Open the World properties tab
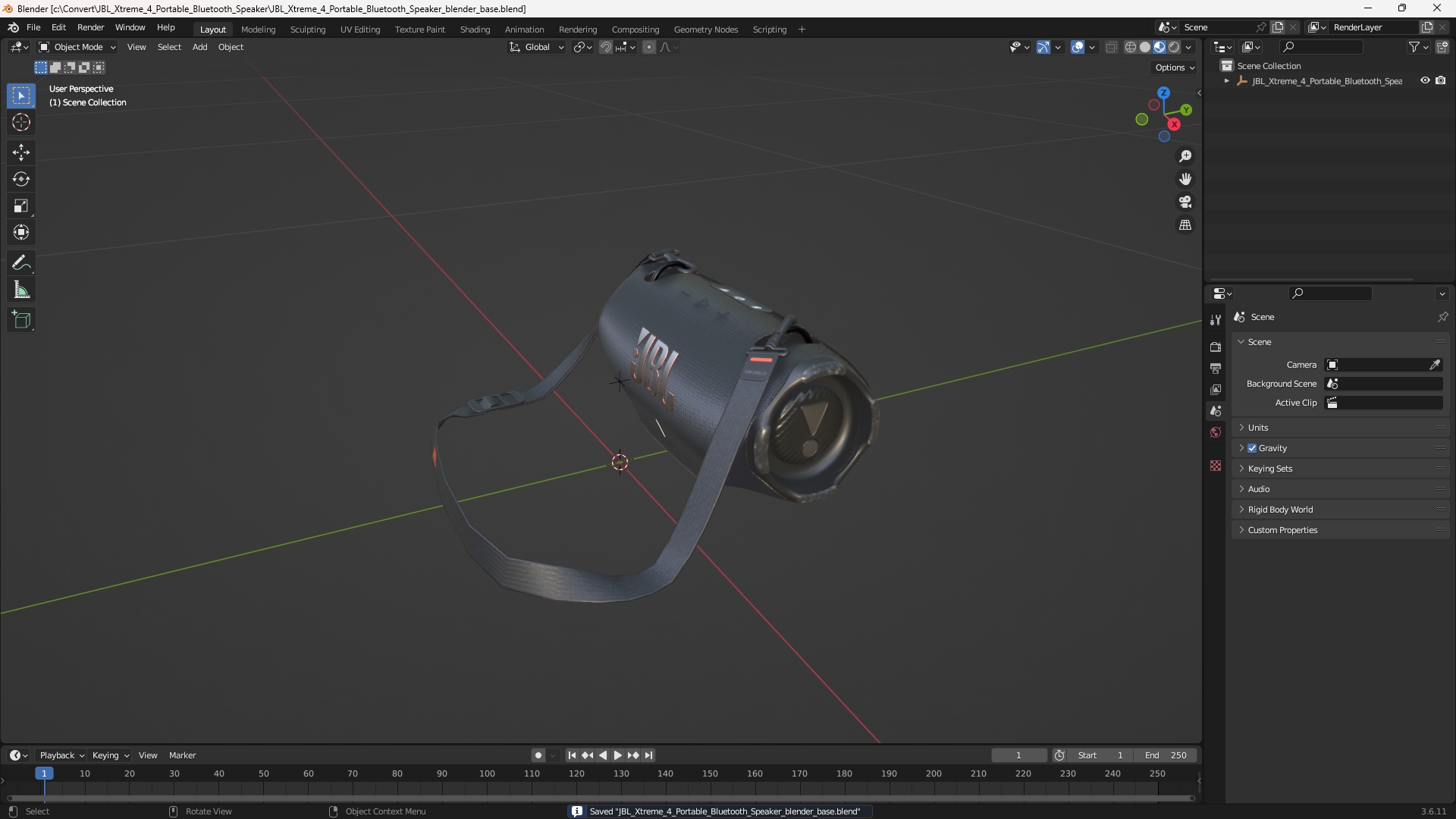The width and height of the screenshot is (1456, 819). tap(1216, 432)
